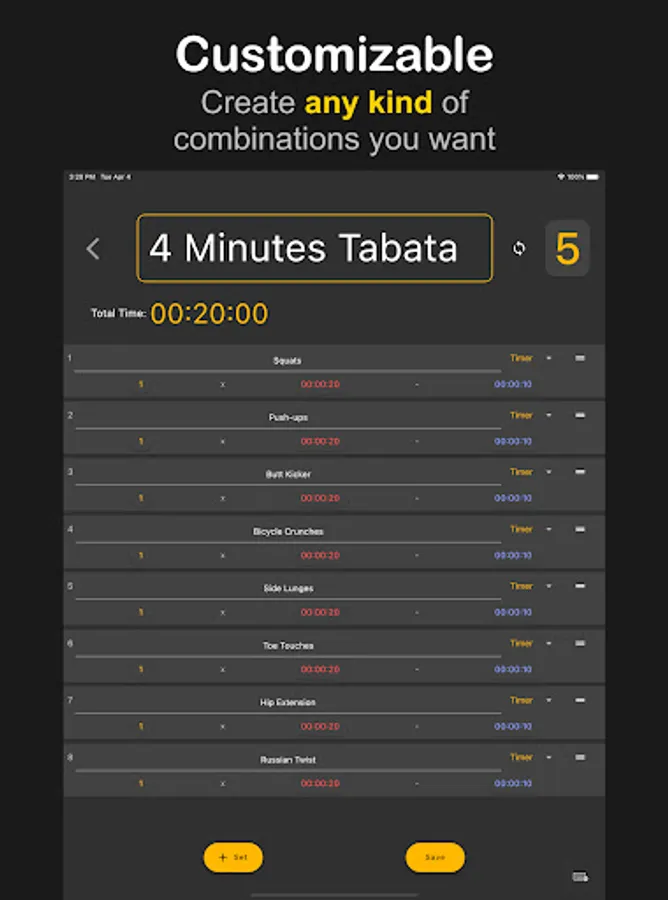Edit the 4 Minutes Tabata title field
Viewport: 668px width, 900px height.
tap(314, 248)
